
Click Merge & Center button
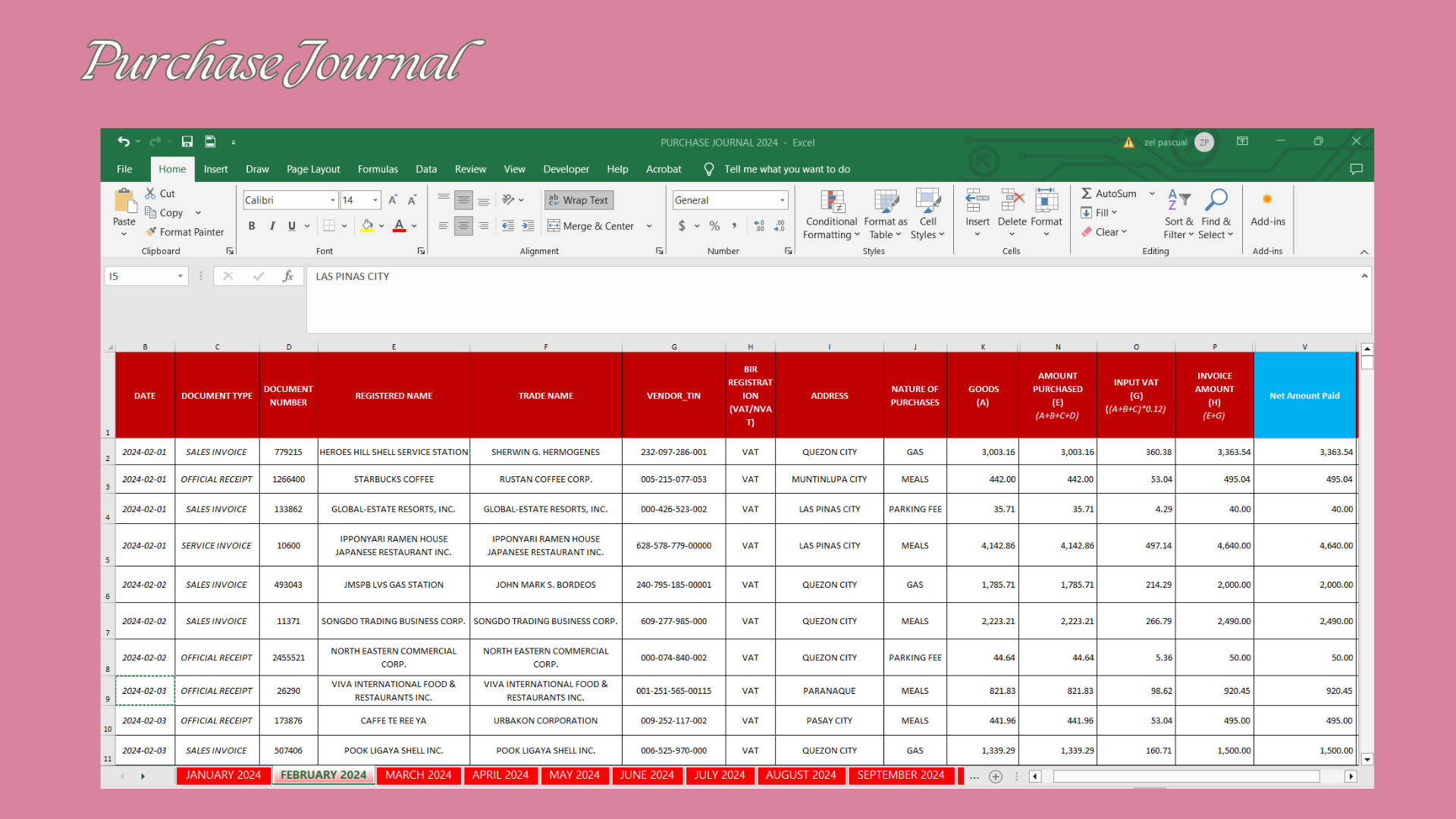(x=591, y=226)
